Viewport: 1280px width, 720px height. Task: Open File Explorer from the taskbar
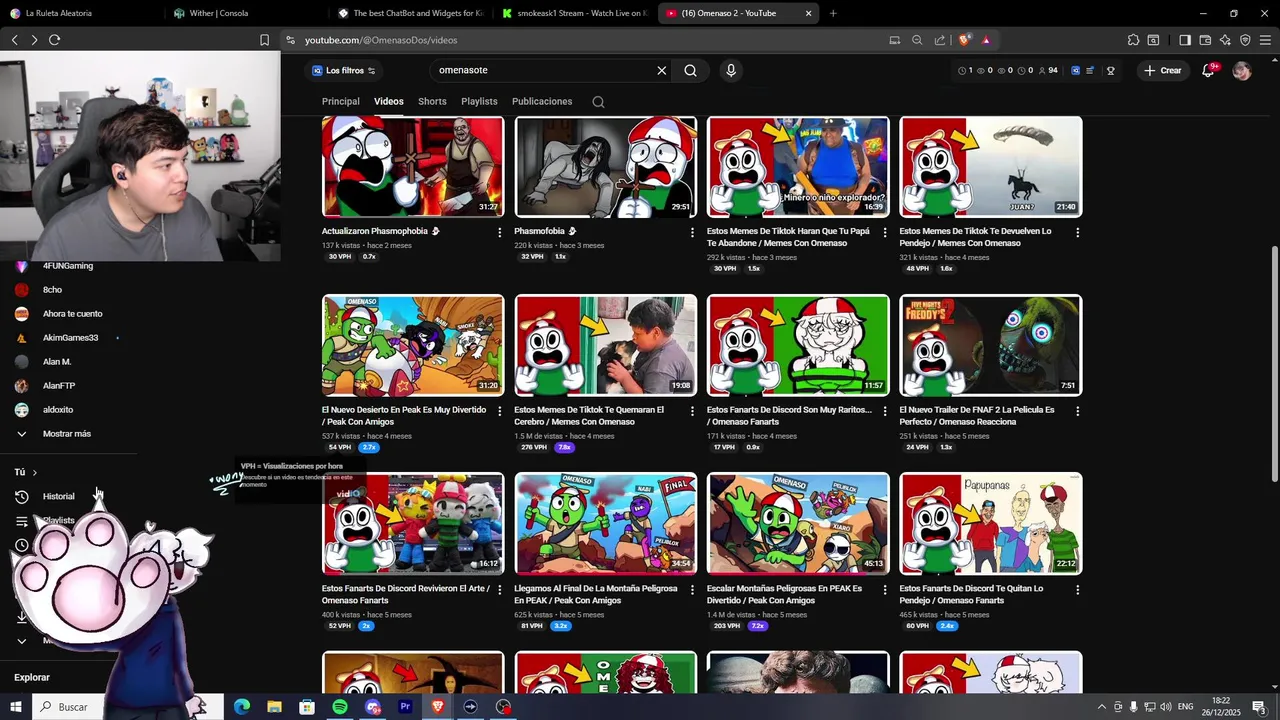tap(274, 707)
